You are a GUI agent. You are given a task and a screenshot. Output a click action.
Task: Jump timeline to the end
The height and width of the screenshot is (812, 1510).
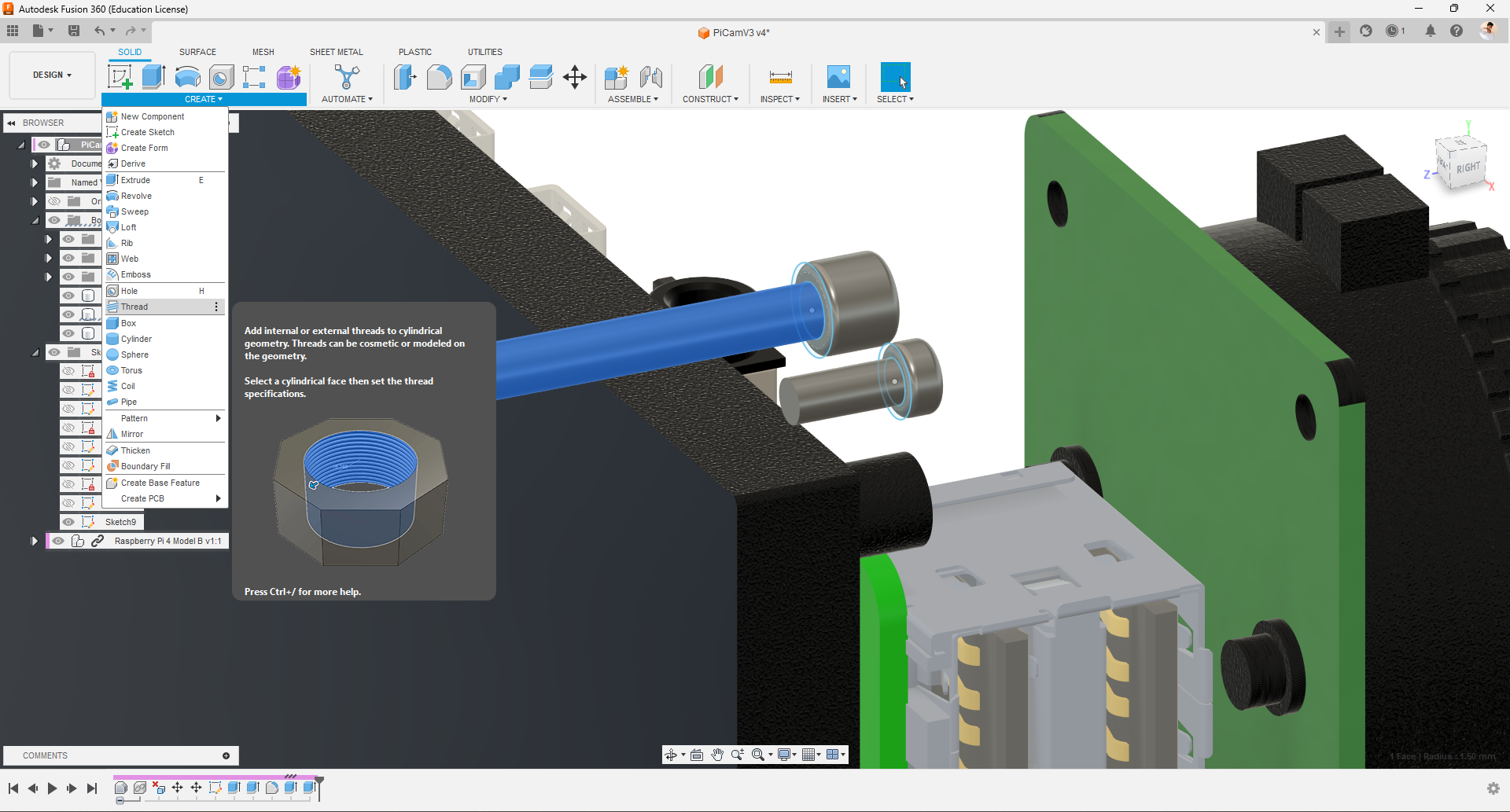click(x=92, y=788)
